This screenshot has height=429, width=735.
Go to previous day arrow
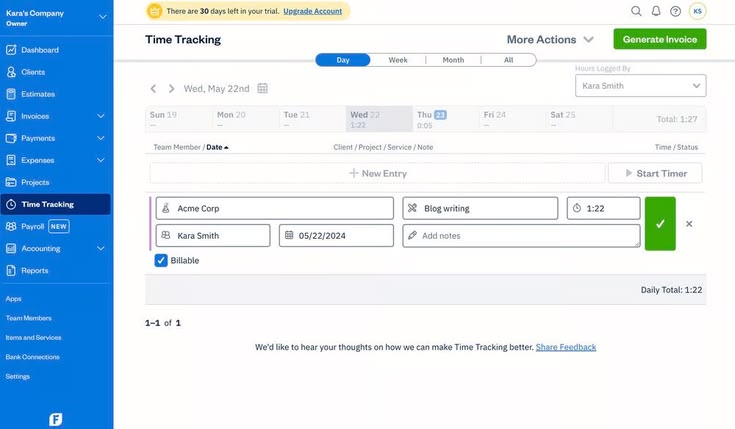pos(153,89)
